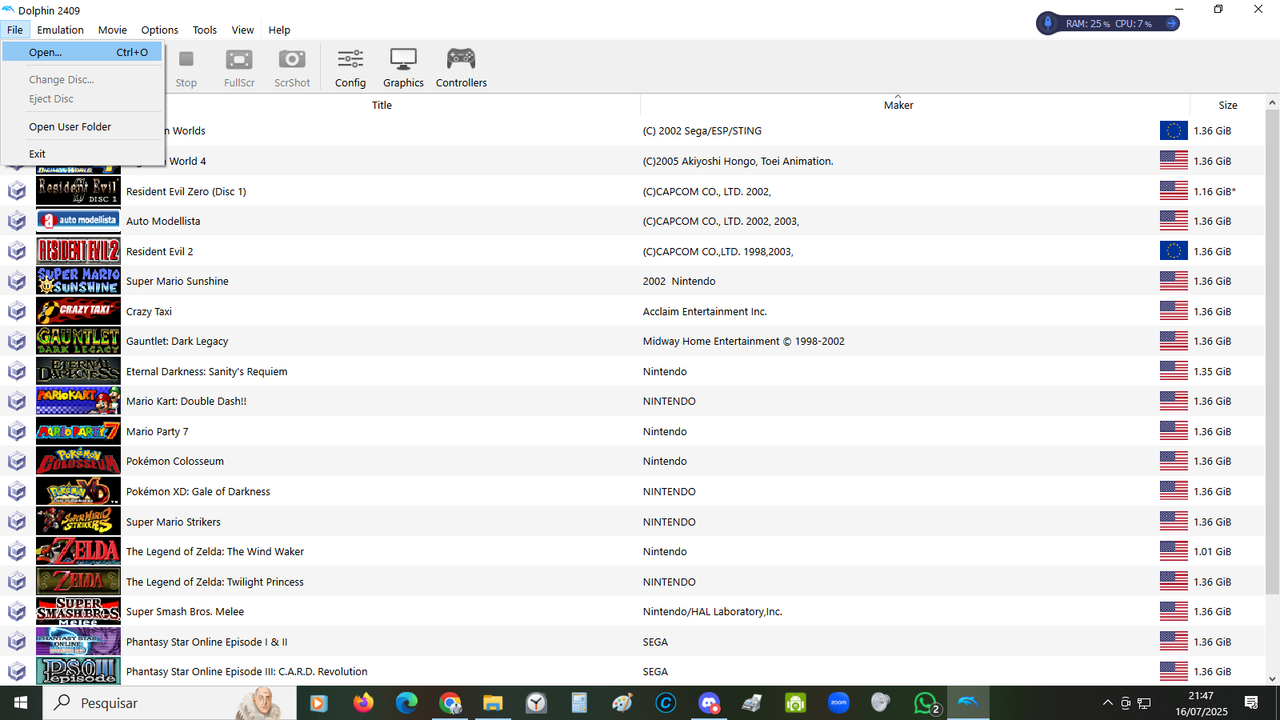Image resolution: width=1280 pixels, height=720 pixels.
Task: Select the Auto Modellista banner thumbnail
Action: pos(78,221)
